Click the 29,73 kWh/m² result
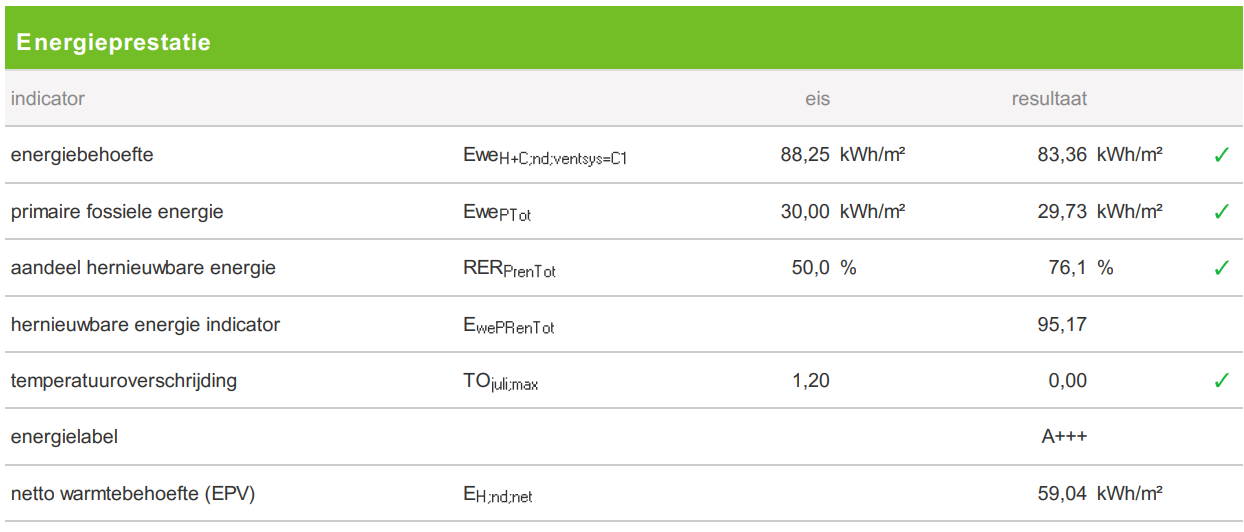 point(1100,212)
